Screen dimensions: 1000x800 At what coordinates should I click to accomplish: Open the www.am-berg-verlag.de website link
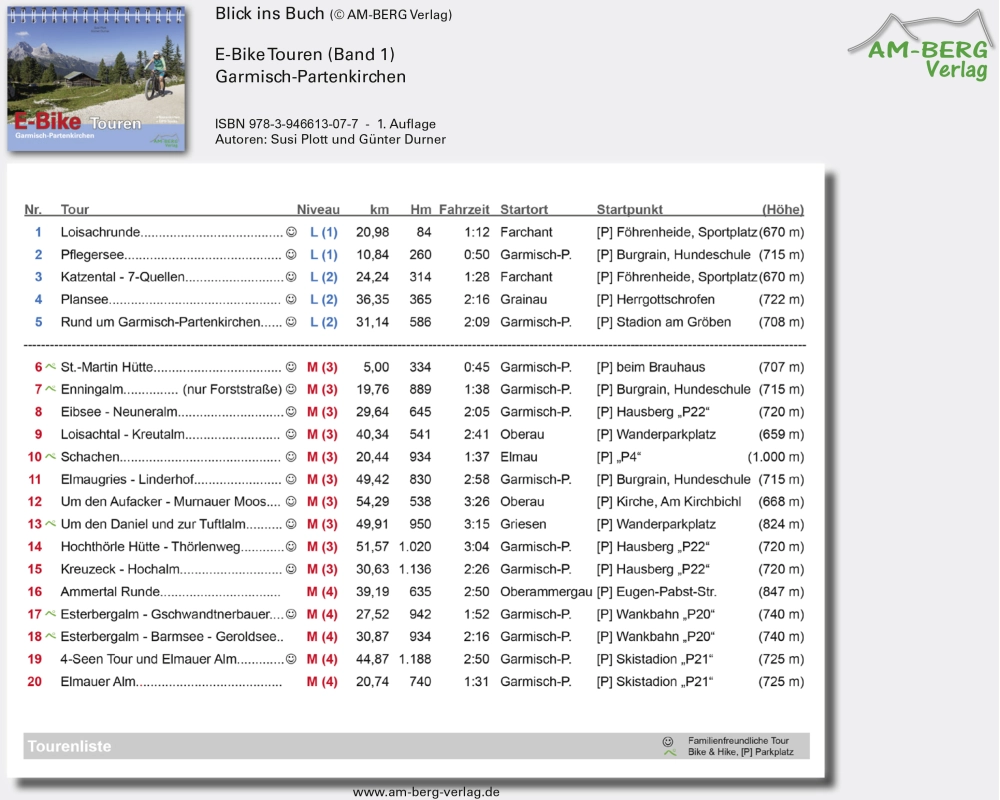point(426,791)
